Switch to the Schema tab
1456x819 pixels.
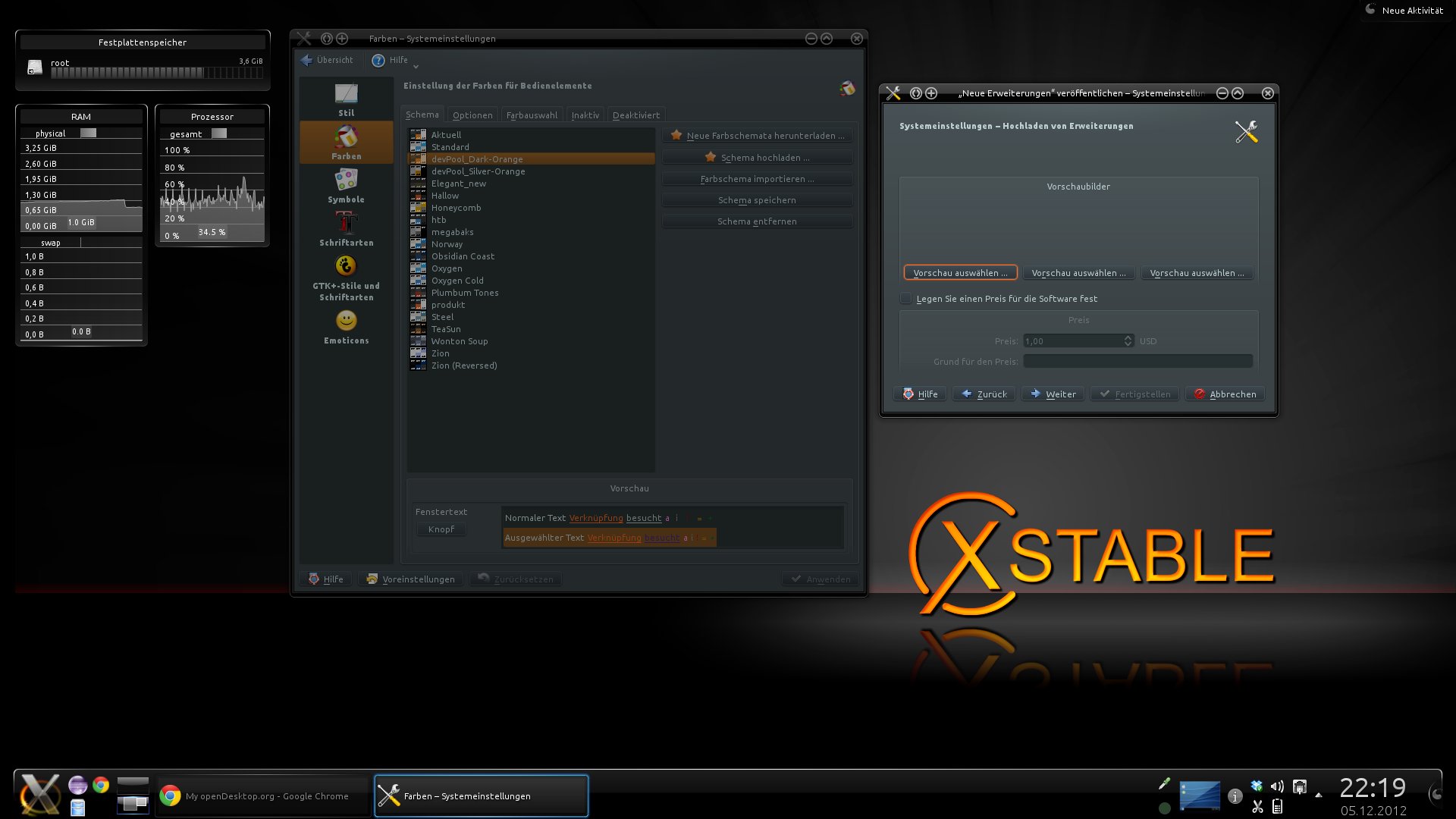coord(422,115)
